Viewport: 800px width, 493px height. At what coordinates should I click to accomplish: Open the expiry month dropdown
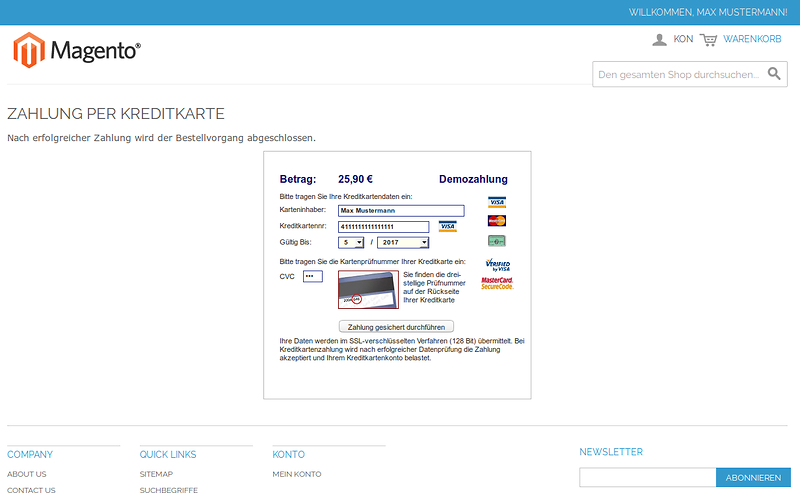(x=351, y=242)
